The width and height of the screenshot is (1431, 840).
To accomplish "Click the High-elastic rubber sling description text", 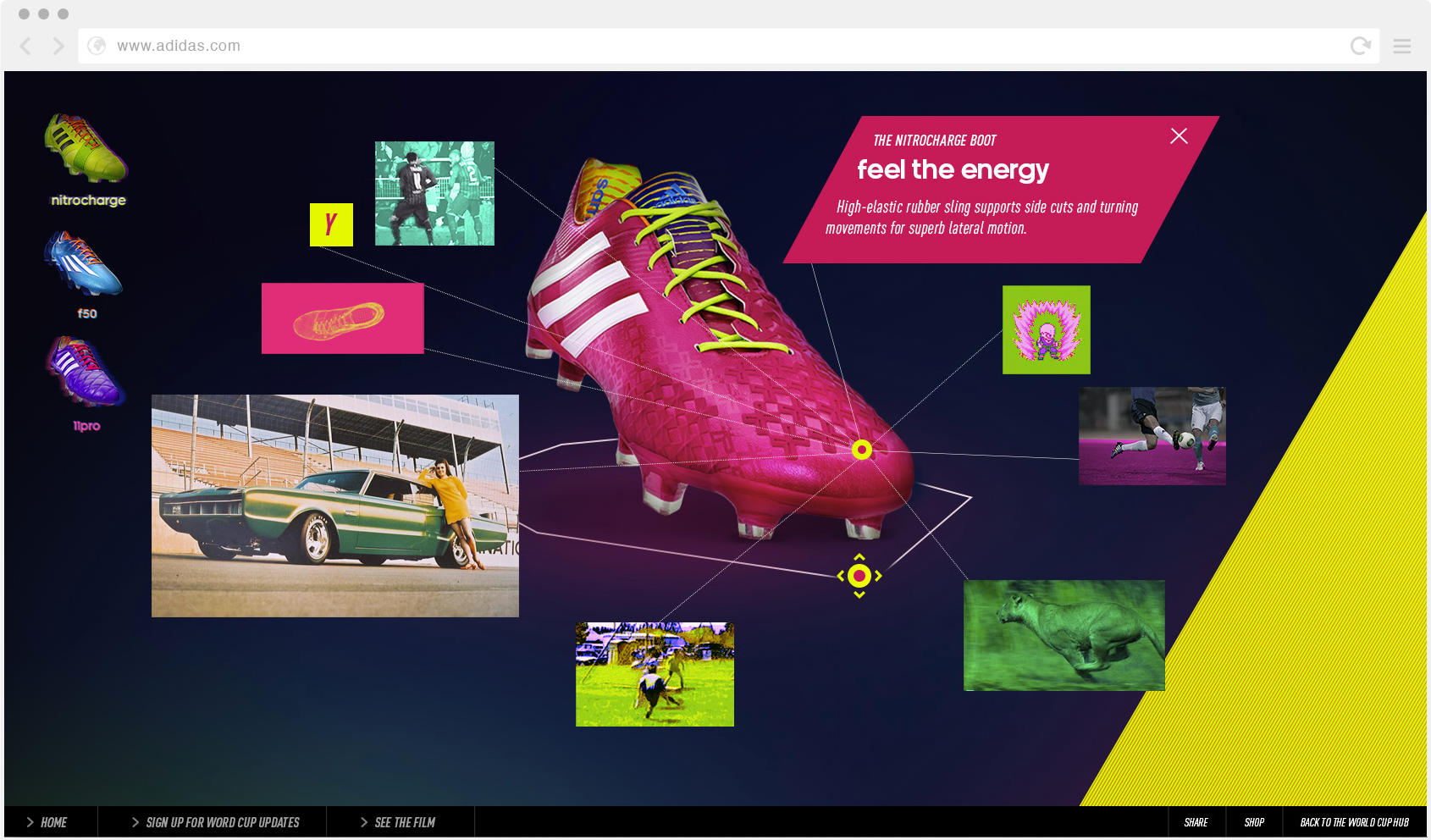I will click(982, 218).
